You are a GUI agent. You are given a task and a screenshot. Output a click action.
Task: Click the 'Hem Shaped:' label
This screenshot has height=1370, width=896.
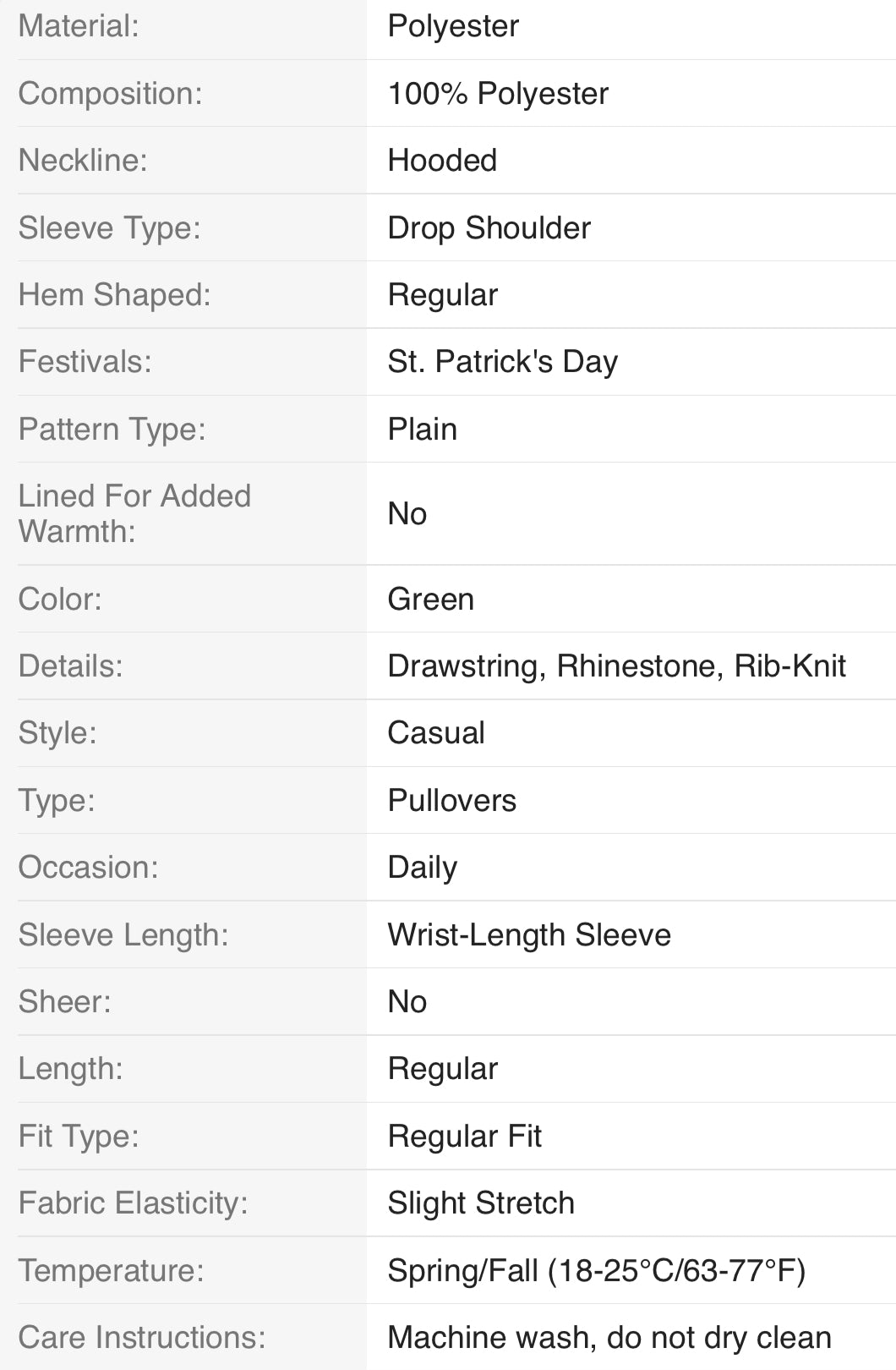point(114,294)
